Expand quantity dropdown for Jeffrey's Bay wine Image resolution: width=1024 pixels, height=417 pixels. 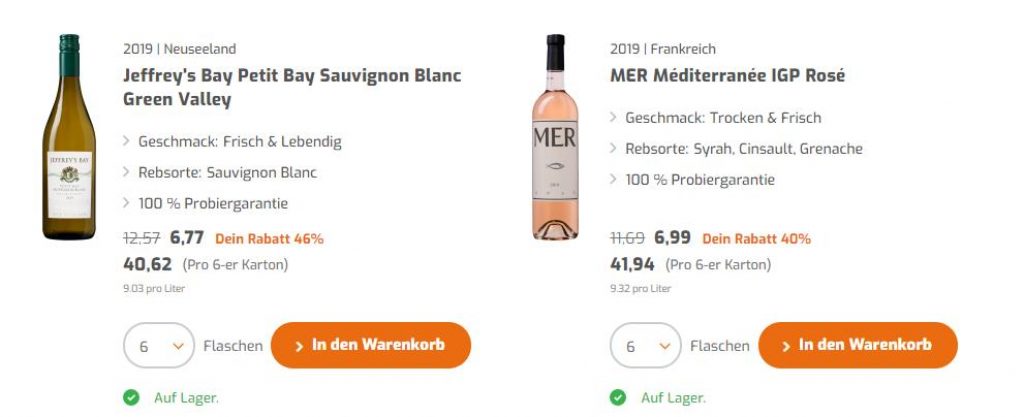coord(158,346)
